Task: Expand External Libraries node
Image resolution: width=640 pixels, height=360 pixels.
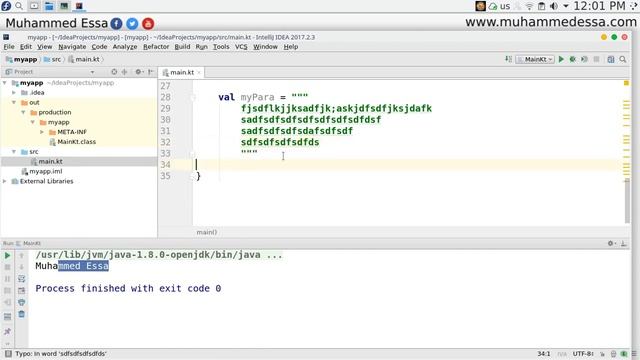Action: tap(5, 181)
